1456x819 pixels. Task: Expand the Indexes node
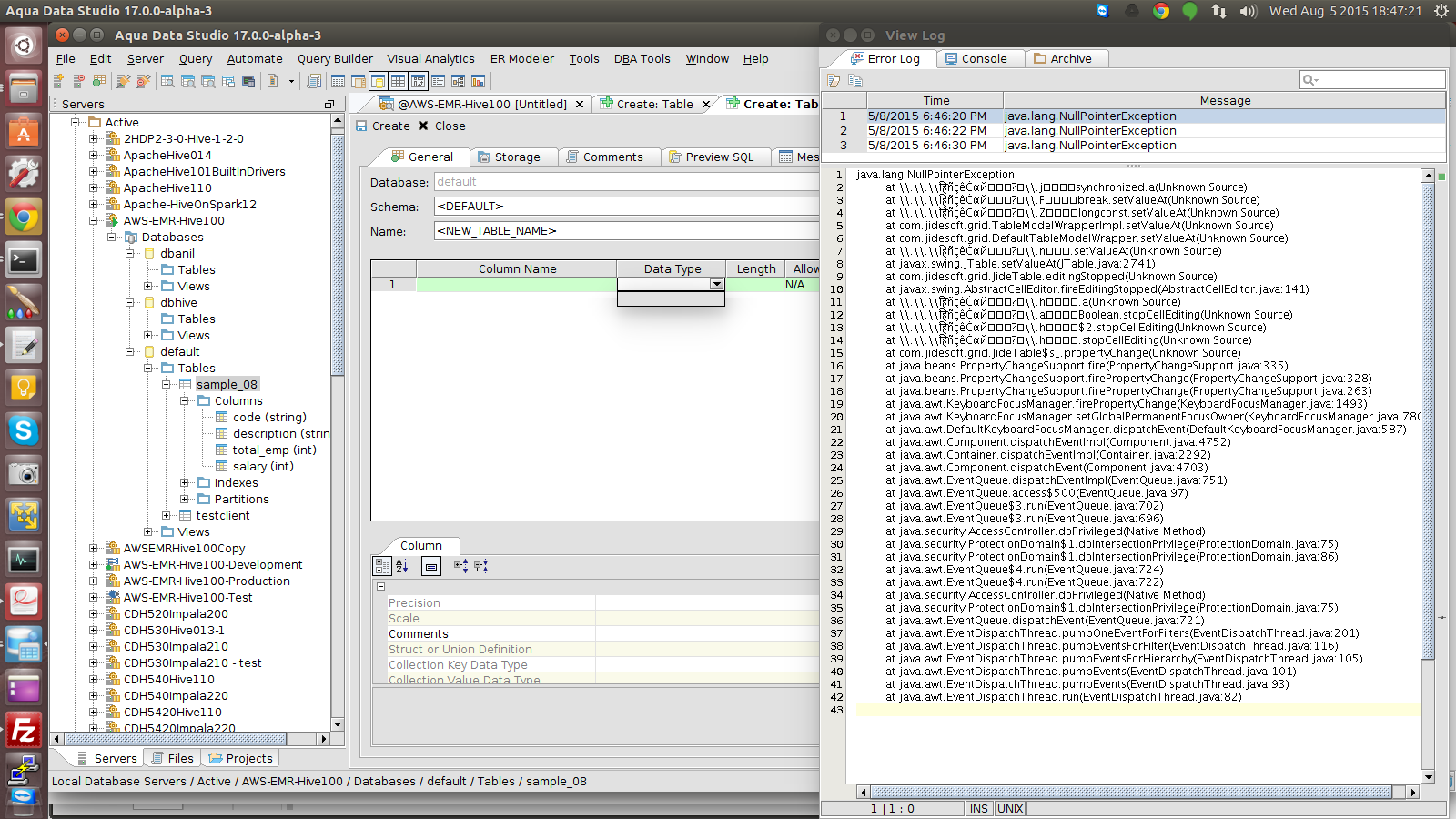185,483
